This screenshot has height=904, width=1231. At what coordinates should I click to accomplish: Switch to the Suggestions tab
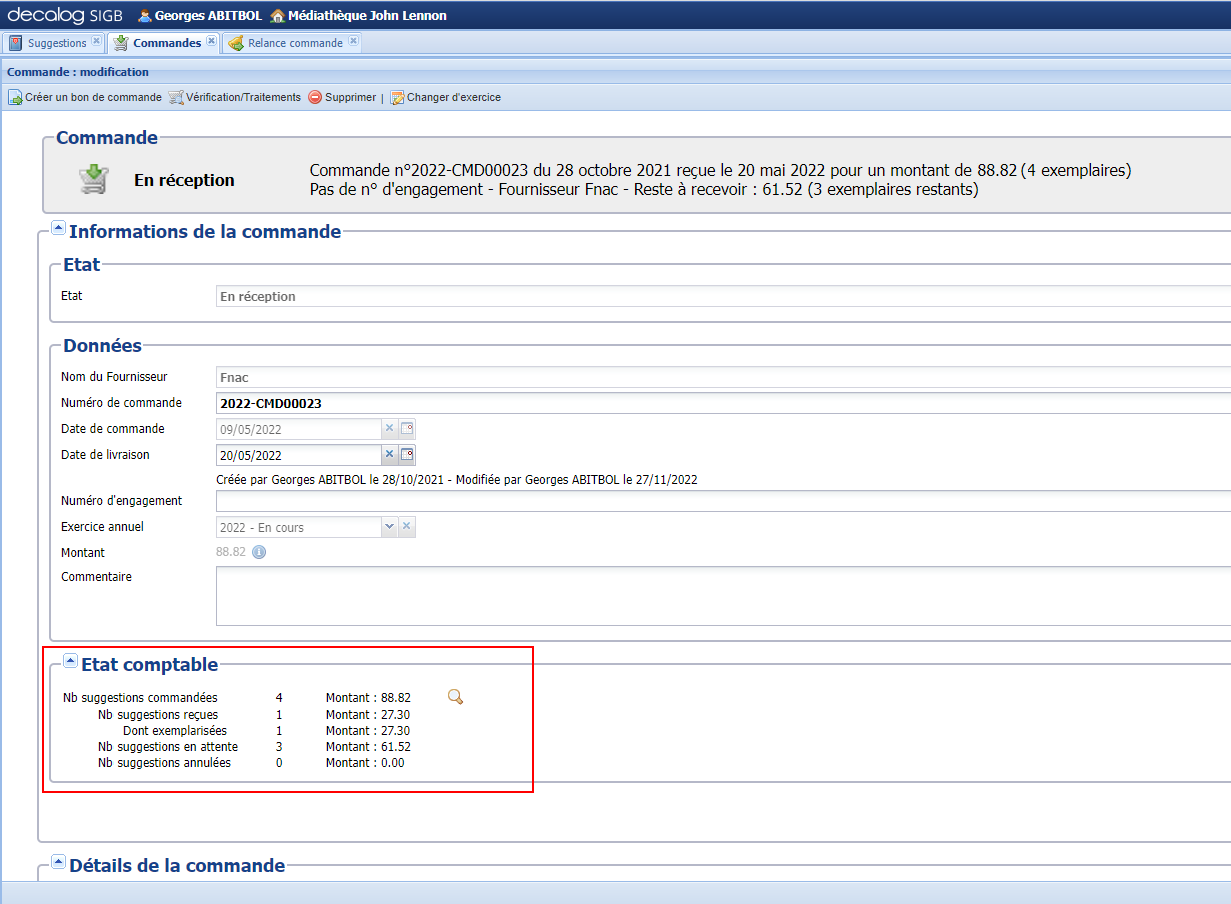coord(55,42)
